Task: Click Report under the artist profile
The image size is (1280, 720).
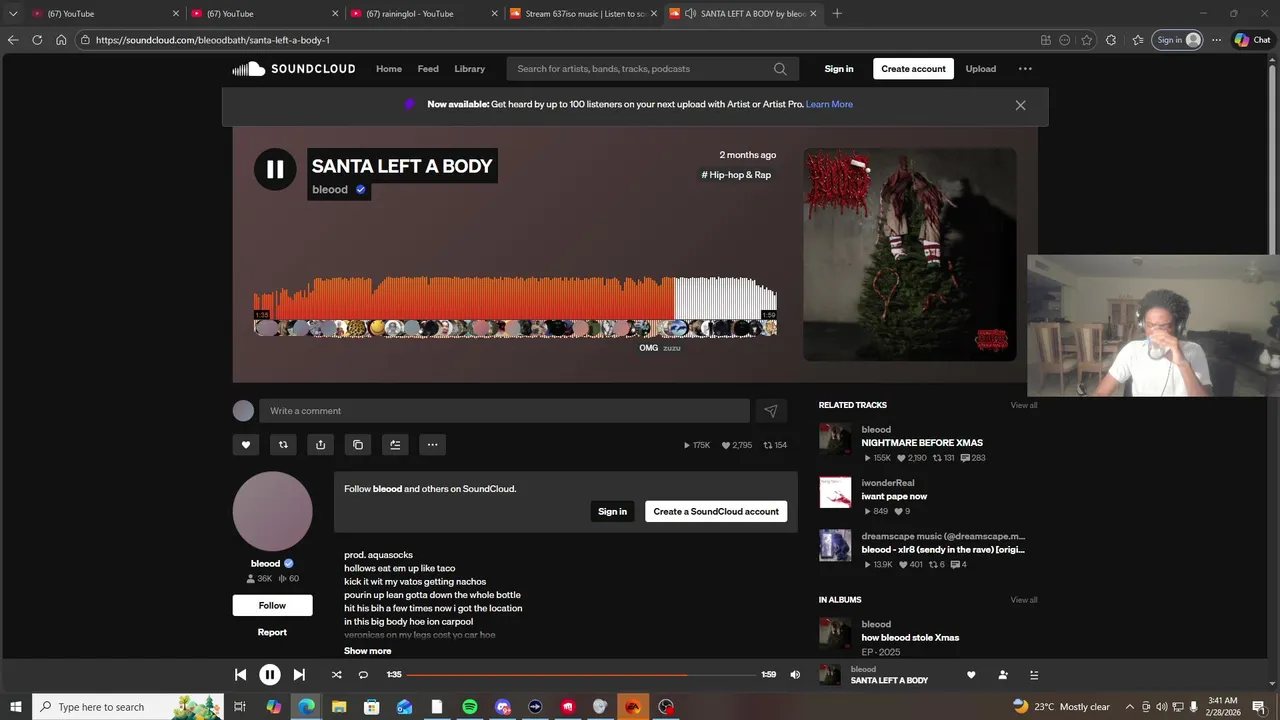Action: (x=272, y=632)
